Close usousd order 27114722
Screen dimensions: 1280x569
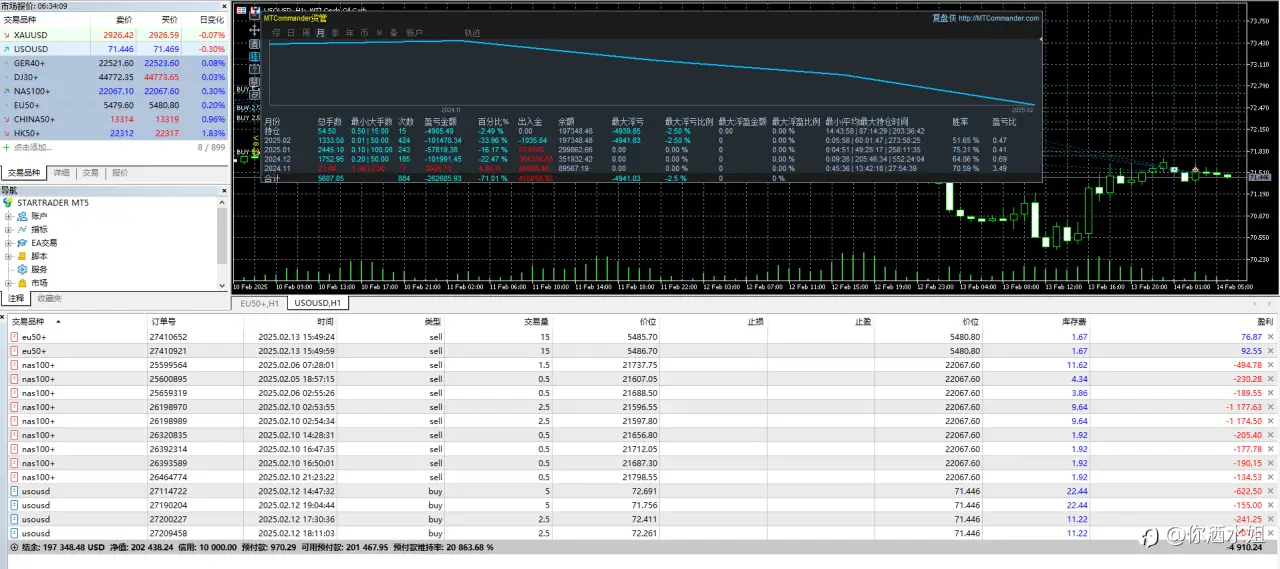coord(1273,491)
